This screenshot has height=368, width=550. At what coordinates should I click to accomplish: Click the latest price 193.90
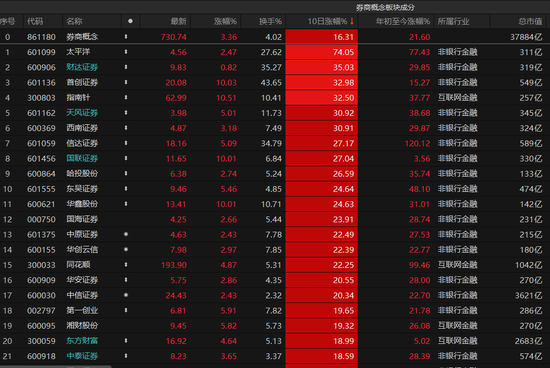pyautogui.click(x=174, y=265)
